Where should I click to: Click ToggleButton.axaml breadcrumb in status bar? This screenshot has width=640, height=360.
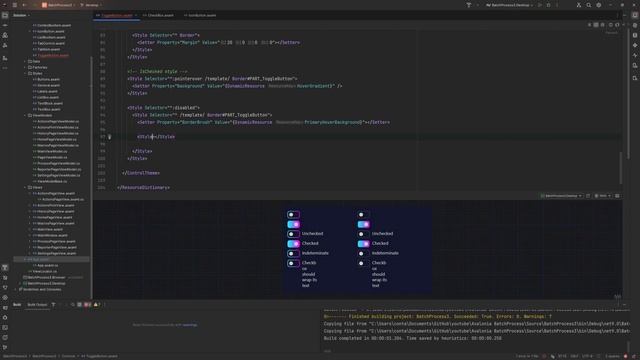tap(99, 356)
